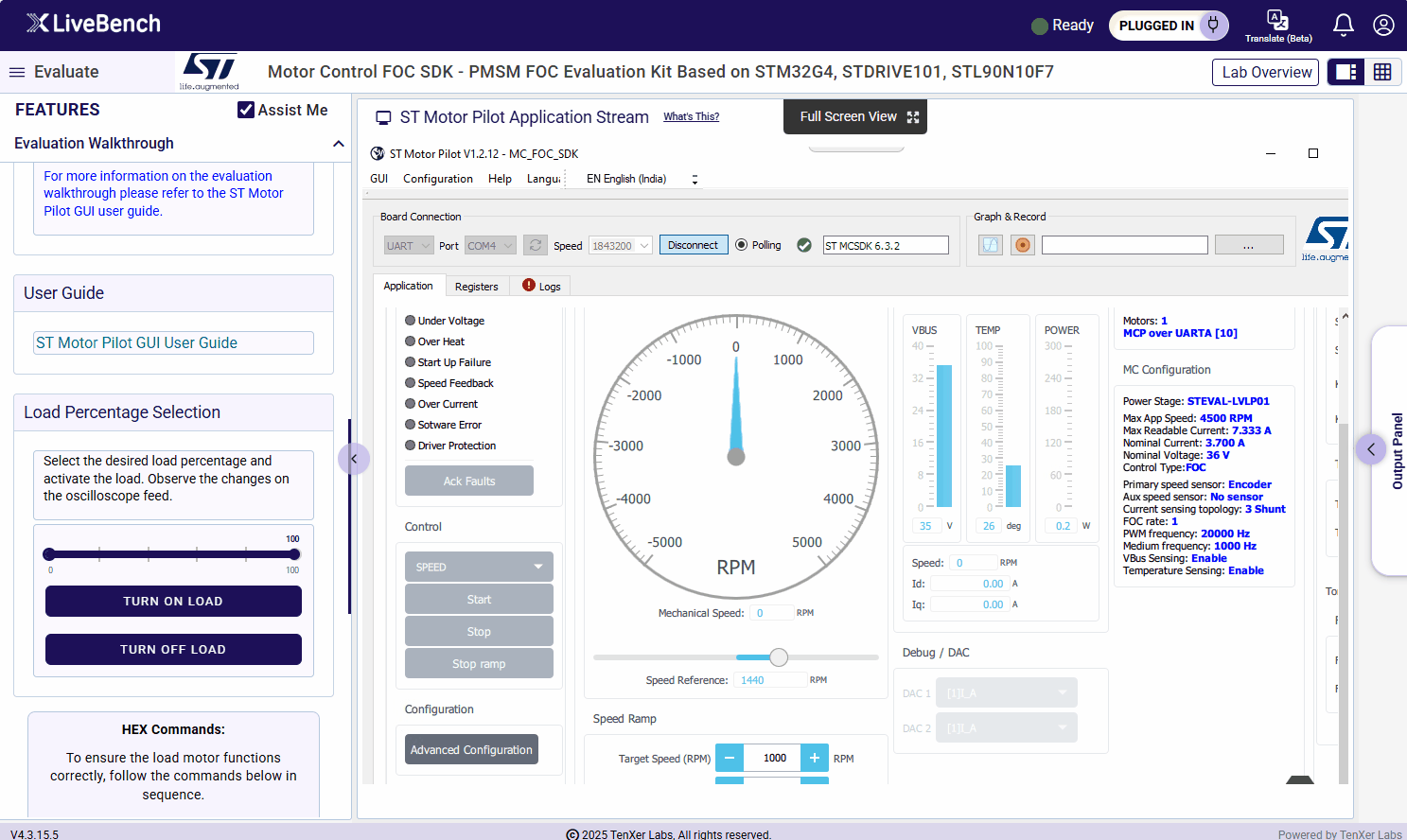Open the DAC 1 channel dropdown

[x=1007, y=693]
